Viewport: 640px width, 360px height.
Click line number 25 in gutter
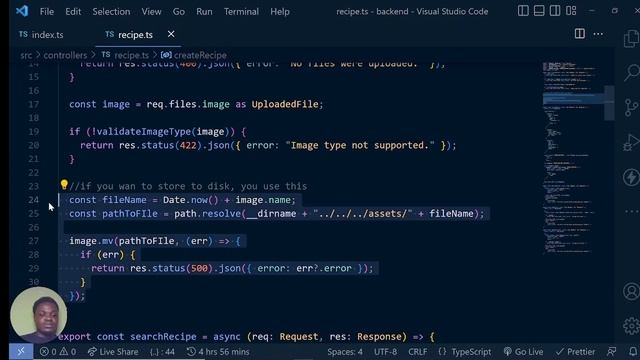pos(33,213)
